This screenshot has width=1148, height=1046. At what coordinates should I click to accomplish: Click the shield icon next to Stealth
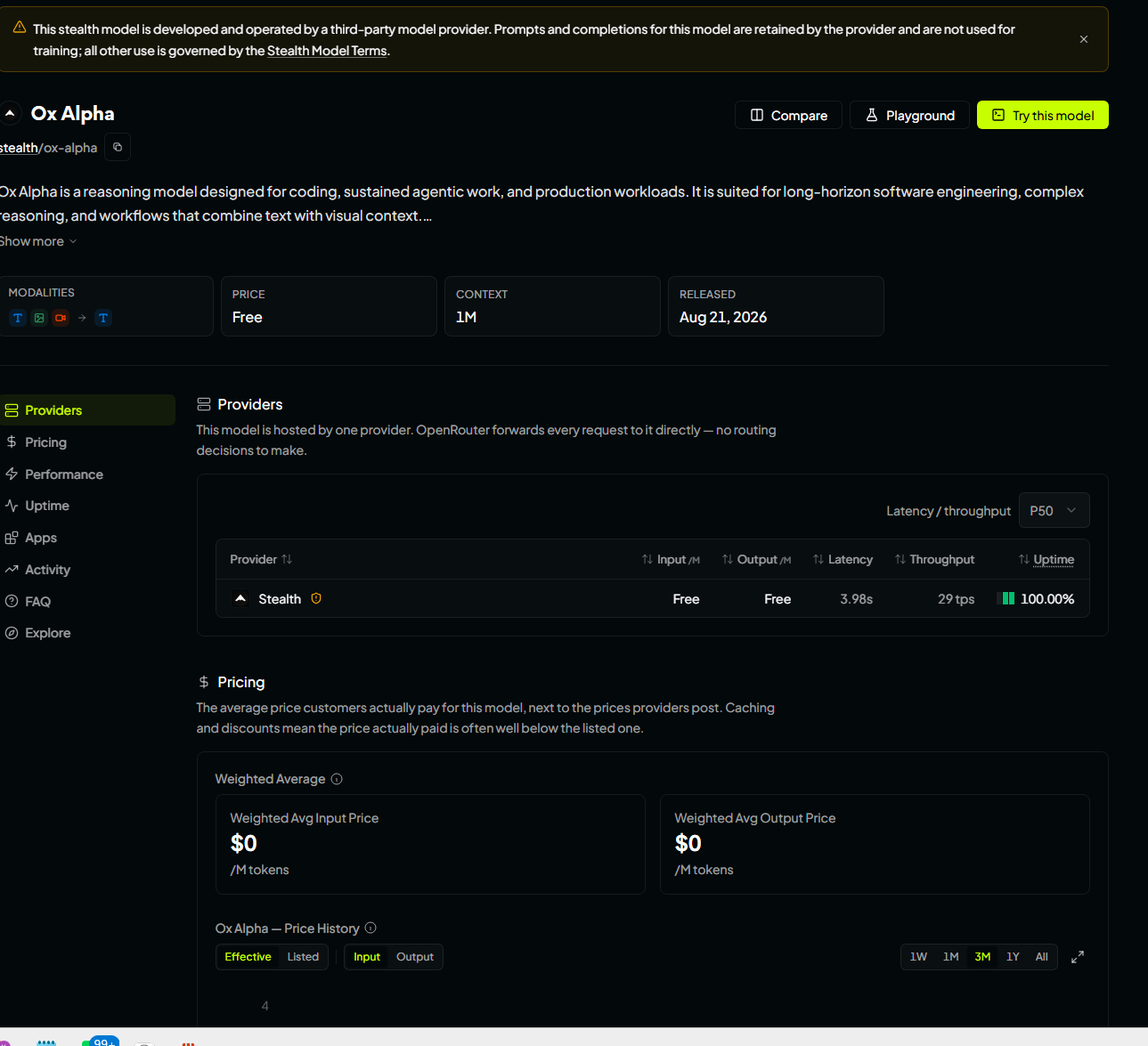(316, 598)
